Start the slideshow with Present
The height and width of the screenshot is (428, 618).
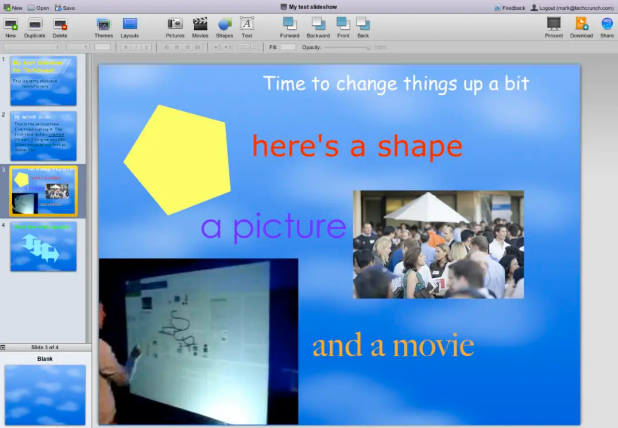click(x=554, y=28)
